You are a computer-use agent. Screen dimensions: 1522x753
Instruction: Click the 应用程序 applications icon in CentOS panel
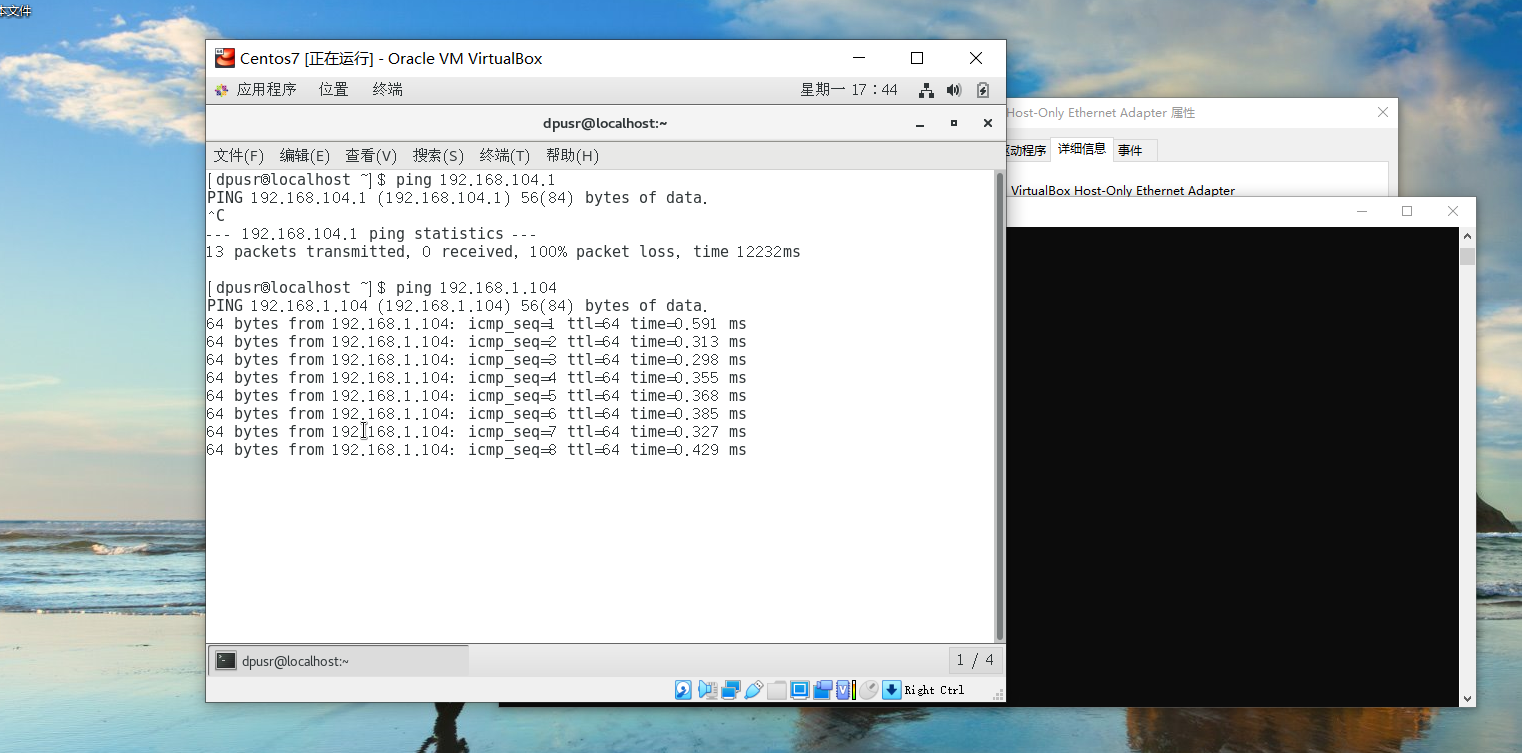tap(222, 90)
